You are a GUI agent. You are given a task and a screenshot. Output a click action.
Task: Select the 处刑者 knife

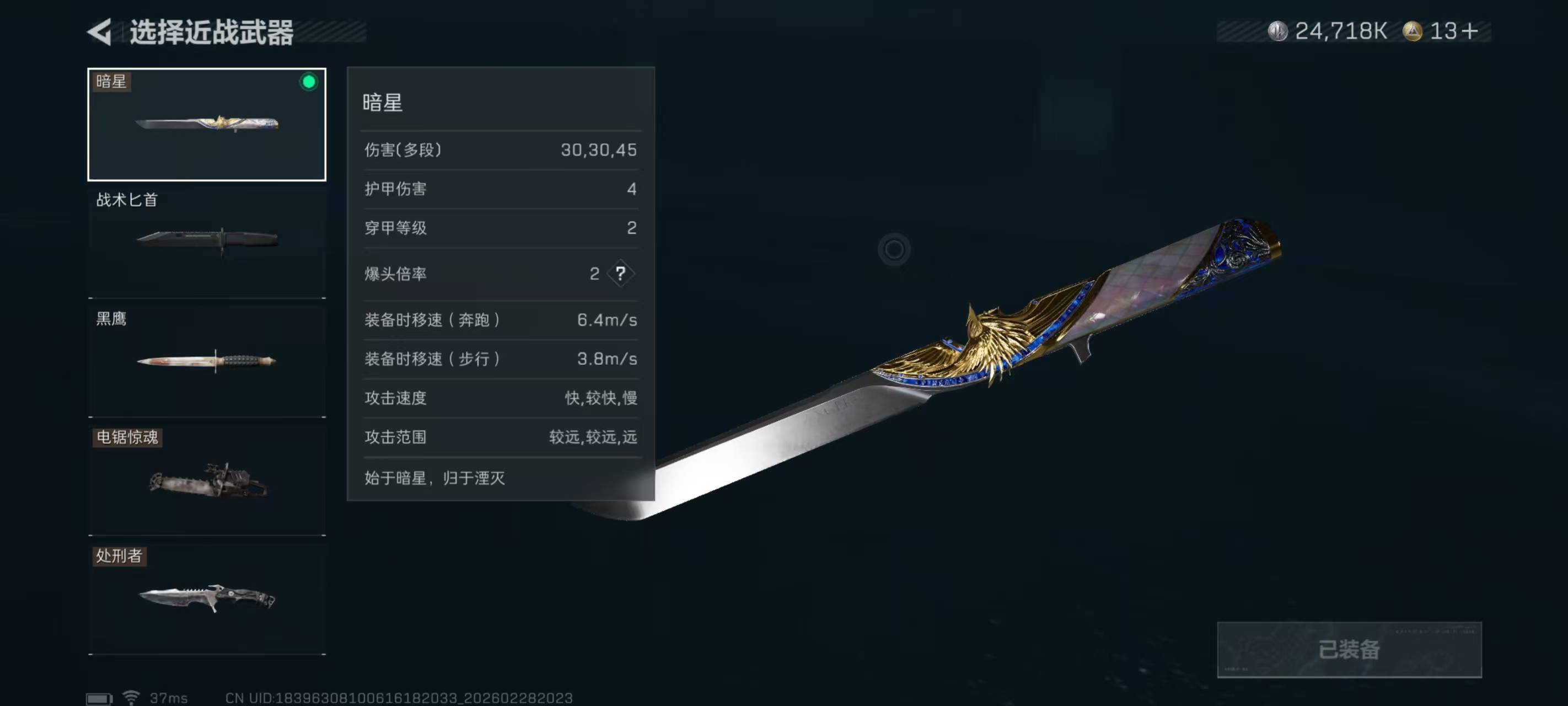coord(207,599)
